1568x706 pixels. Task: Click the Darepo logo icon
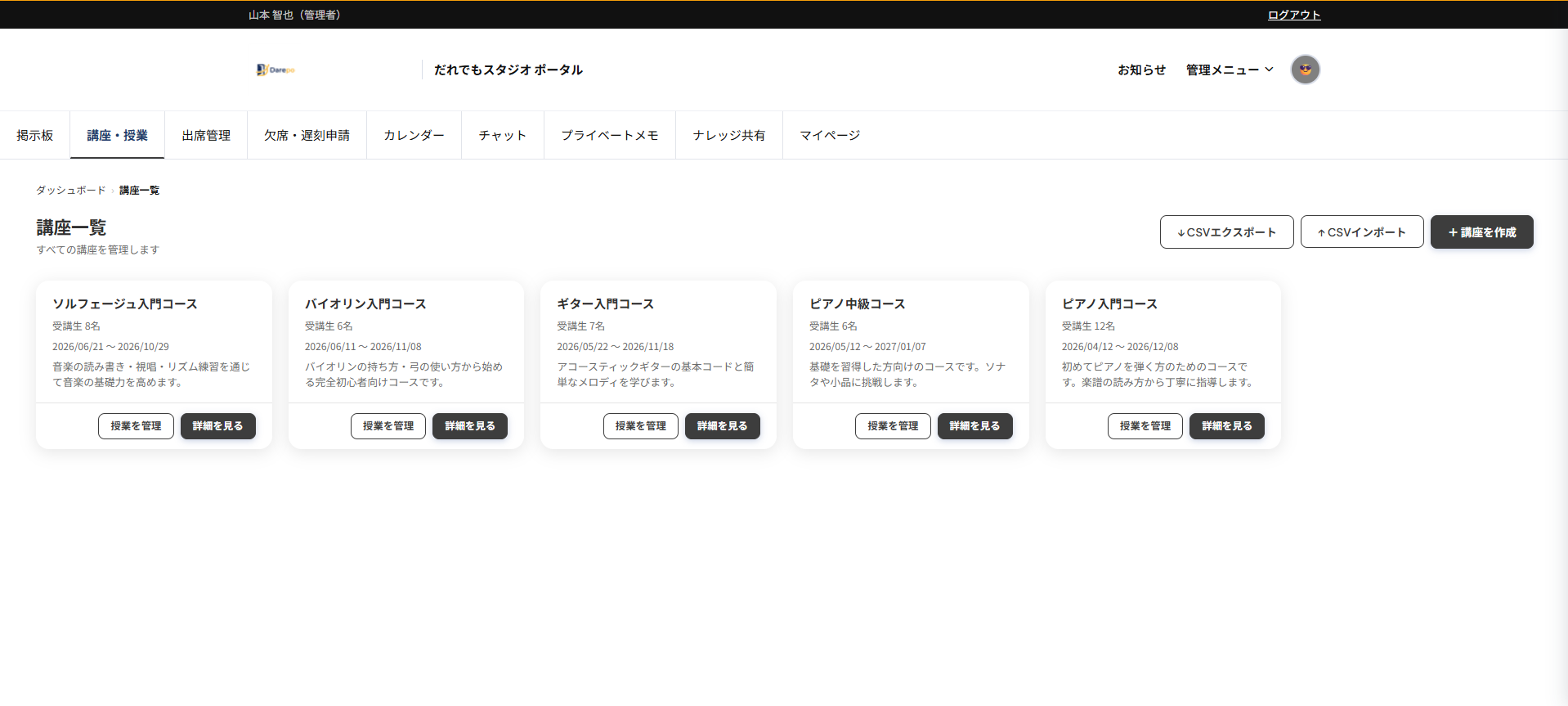point(276,70)
